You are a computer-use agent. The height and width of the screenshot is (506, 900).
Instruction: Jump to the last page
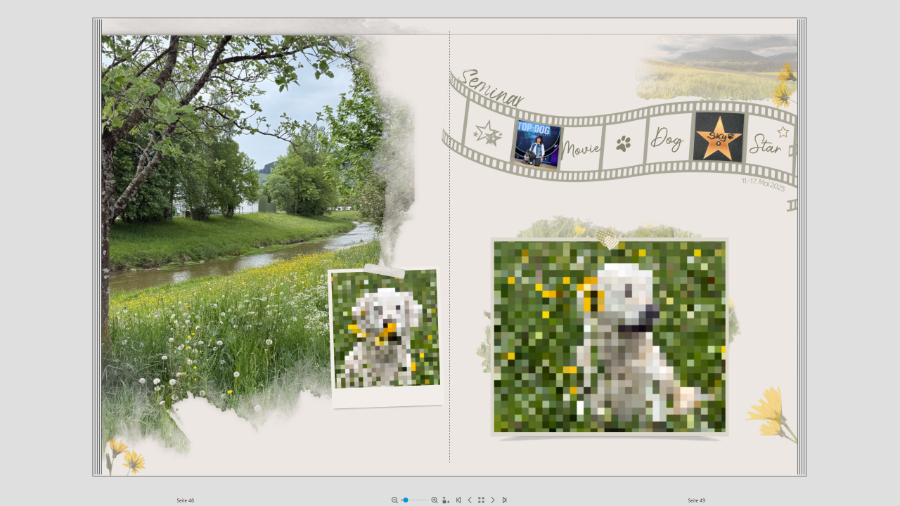[x=504, y=499]
